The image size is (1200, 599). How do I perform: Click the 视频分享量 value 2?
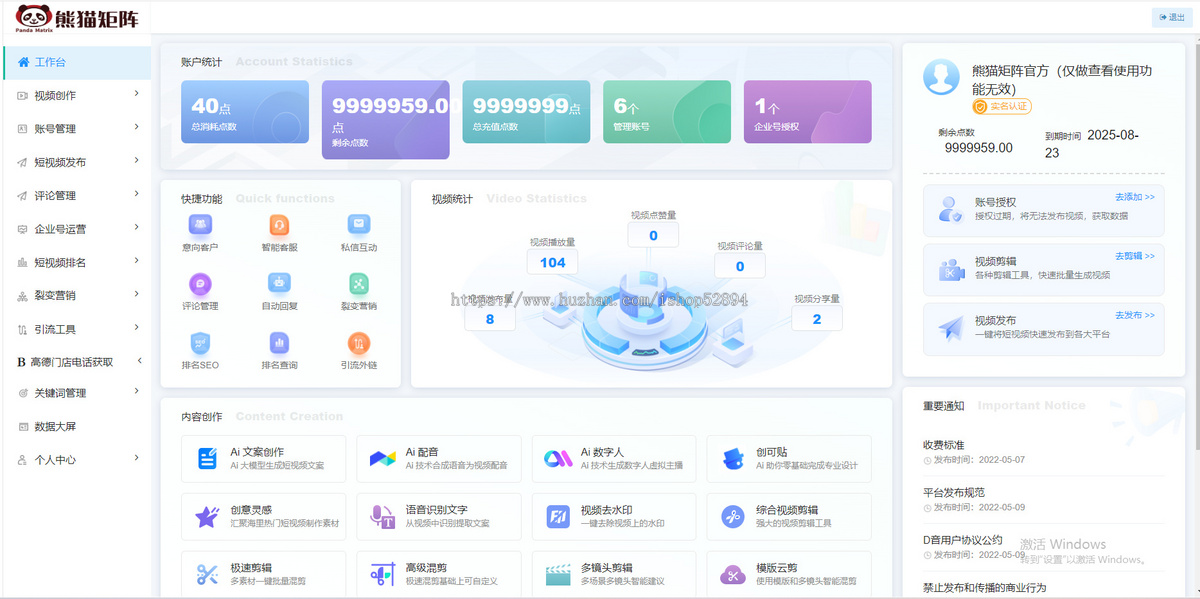817,318
